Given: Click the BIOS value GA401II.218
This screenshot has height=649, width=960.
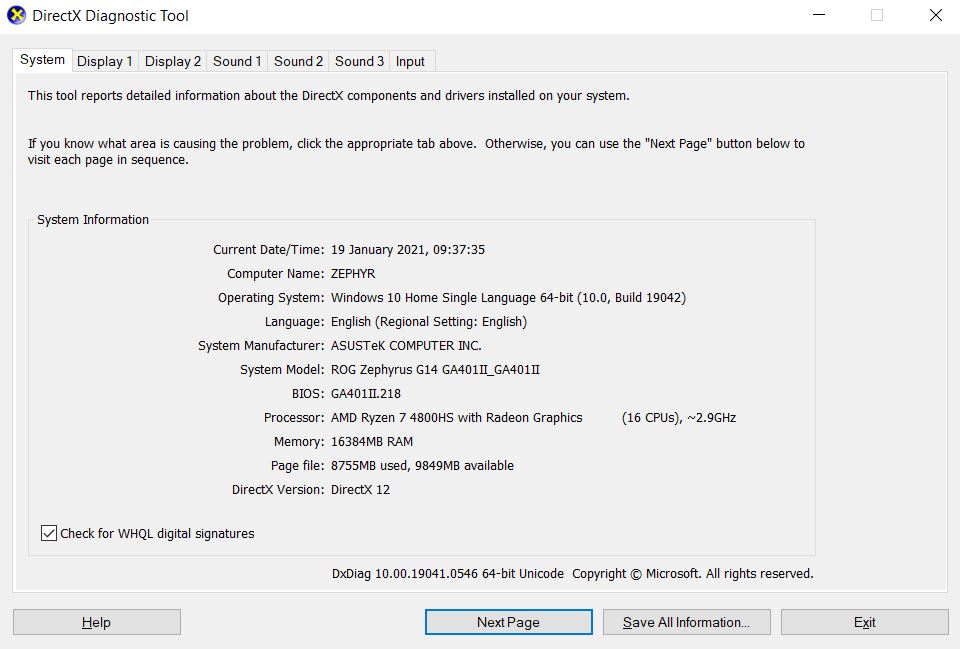Looking at the screenshot, I should click(x=366, y=394).
